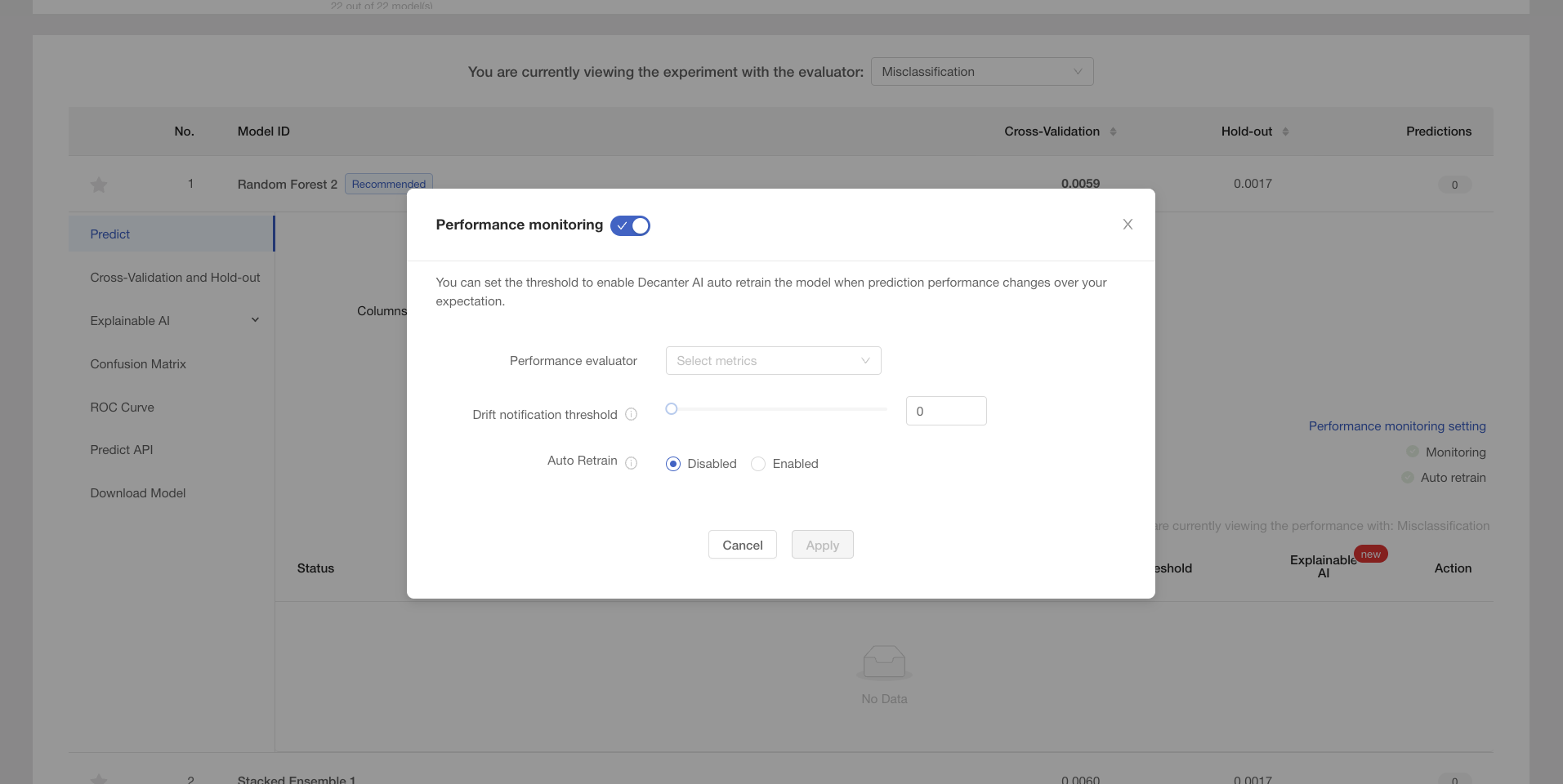The width and height of the screenshot is (1563, 784).
Task: Click cross-validation value 0.0059
Action: tap(1080, 184)
